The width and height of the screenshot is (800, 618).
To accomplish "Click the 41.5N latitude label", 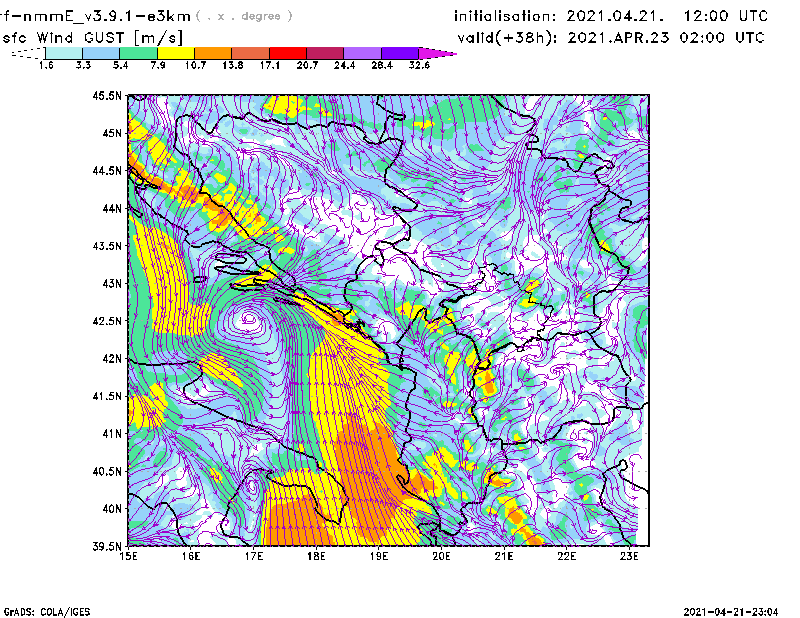I will click(x=107, y=396).
